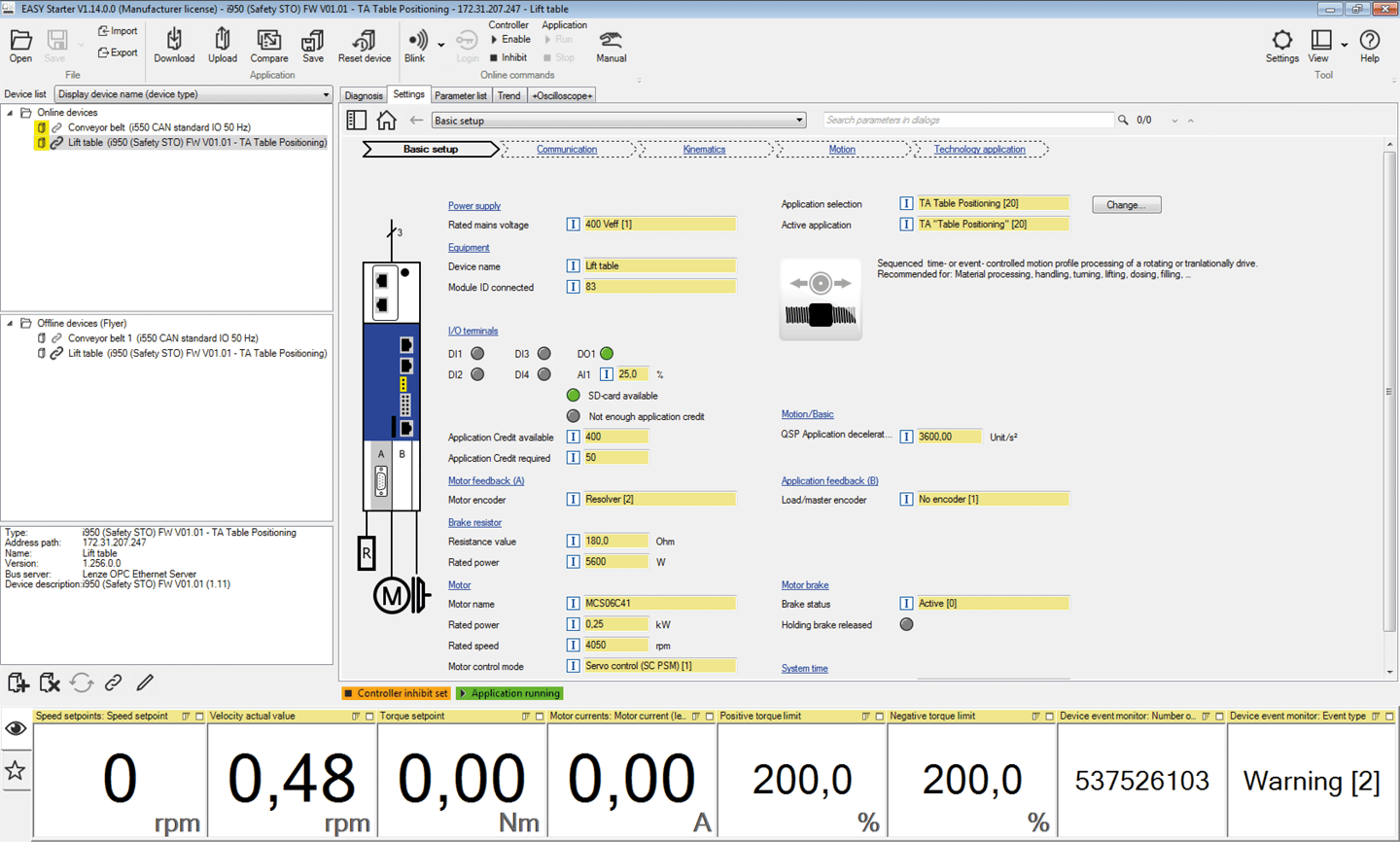This screenshot has width=1400, height=842.
Task: Collapse the Online devices tree node
Action: click(11, 113)
